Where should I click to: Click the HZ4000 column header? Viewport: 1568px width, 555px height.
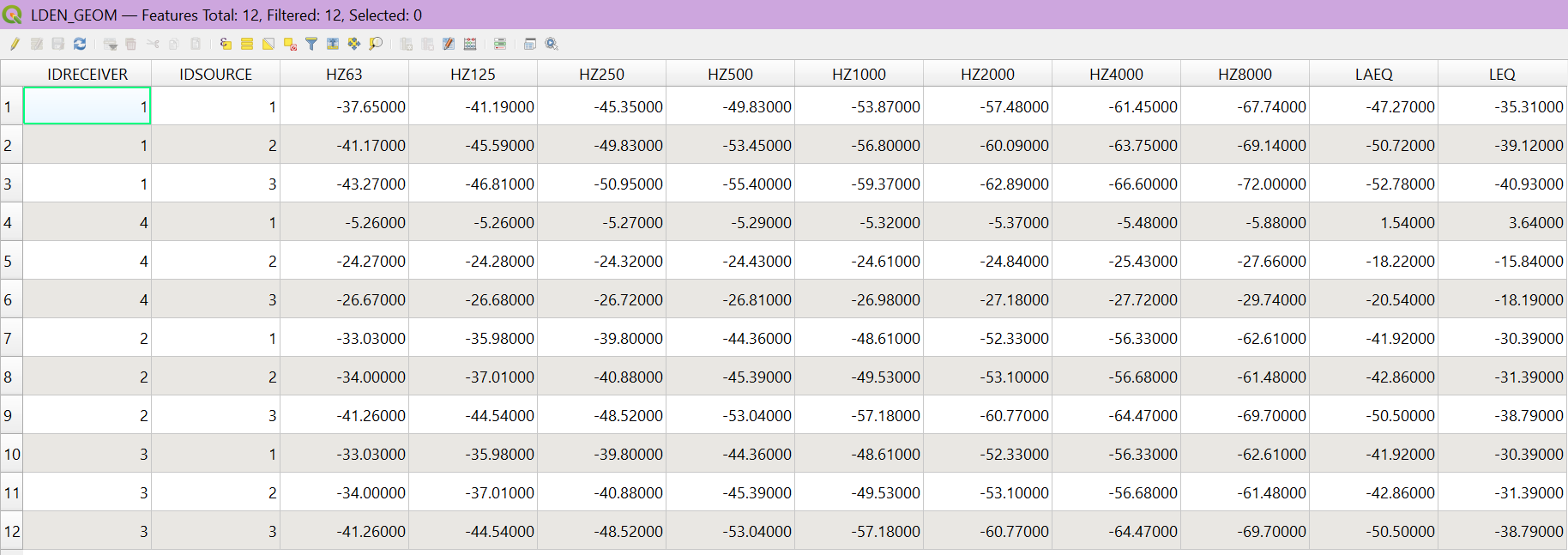tap(1117, 75)
